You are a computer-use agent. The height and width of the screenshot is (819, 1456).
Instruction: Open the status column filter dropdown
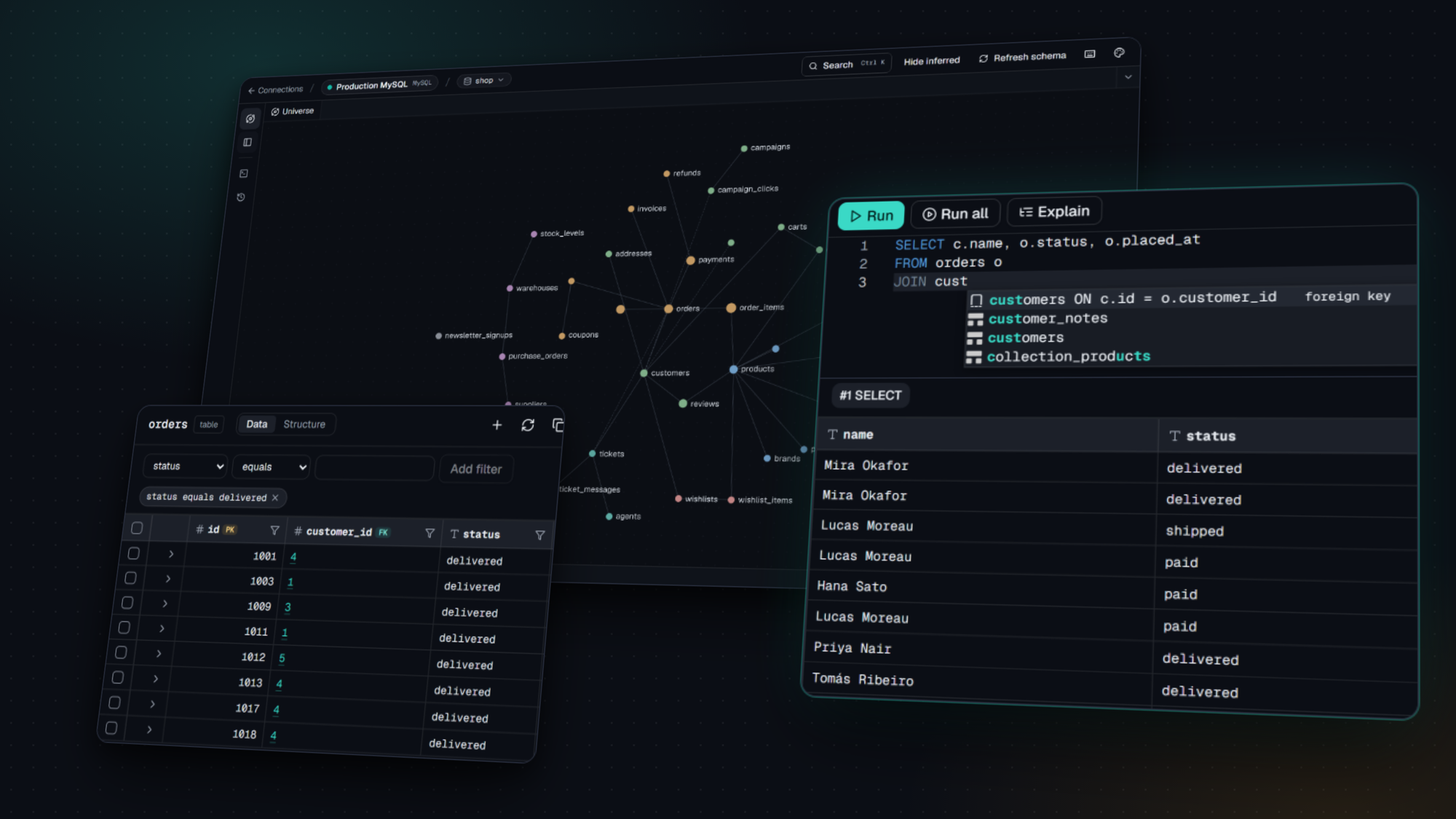pyautogui.click(x=186, y=467)
